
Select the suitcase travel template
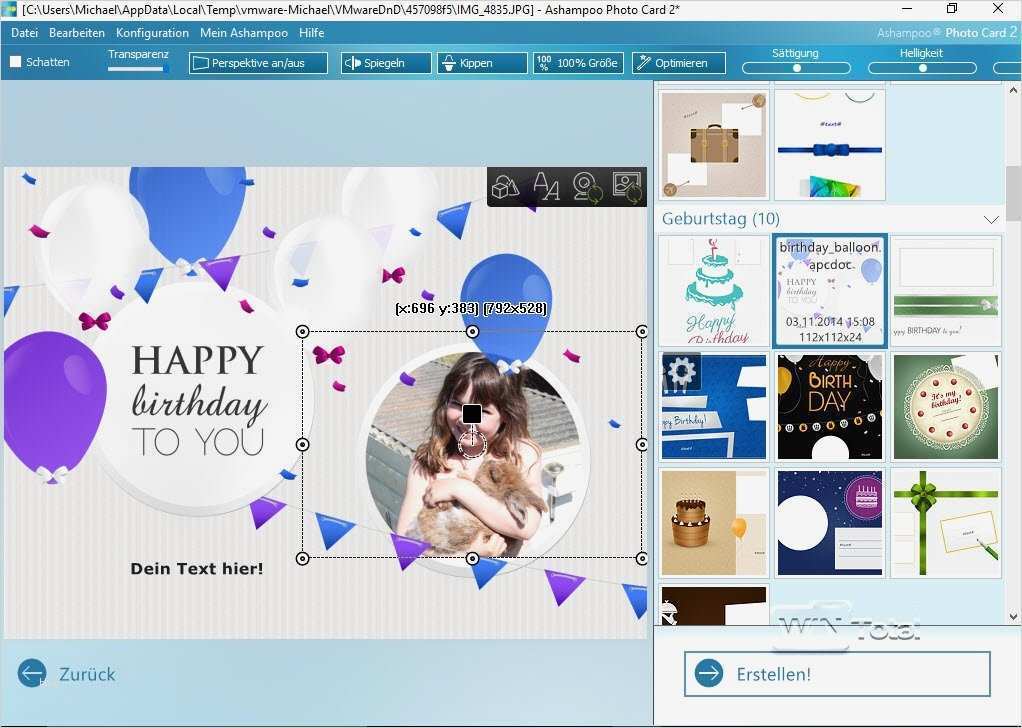click(714, 144)
